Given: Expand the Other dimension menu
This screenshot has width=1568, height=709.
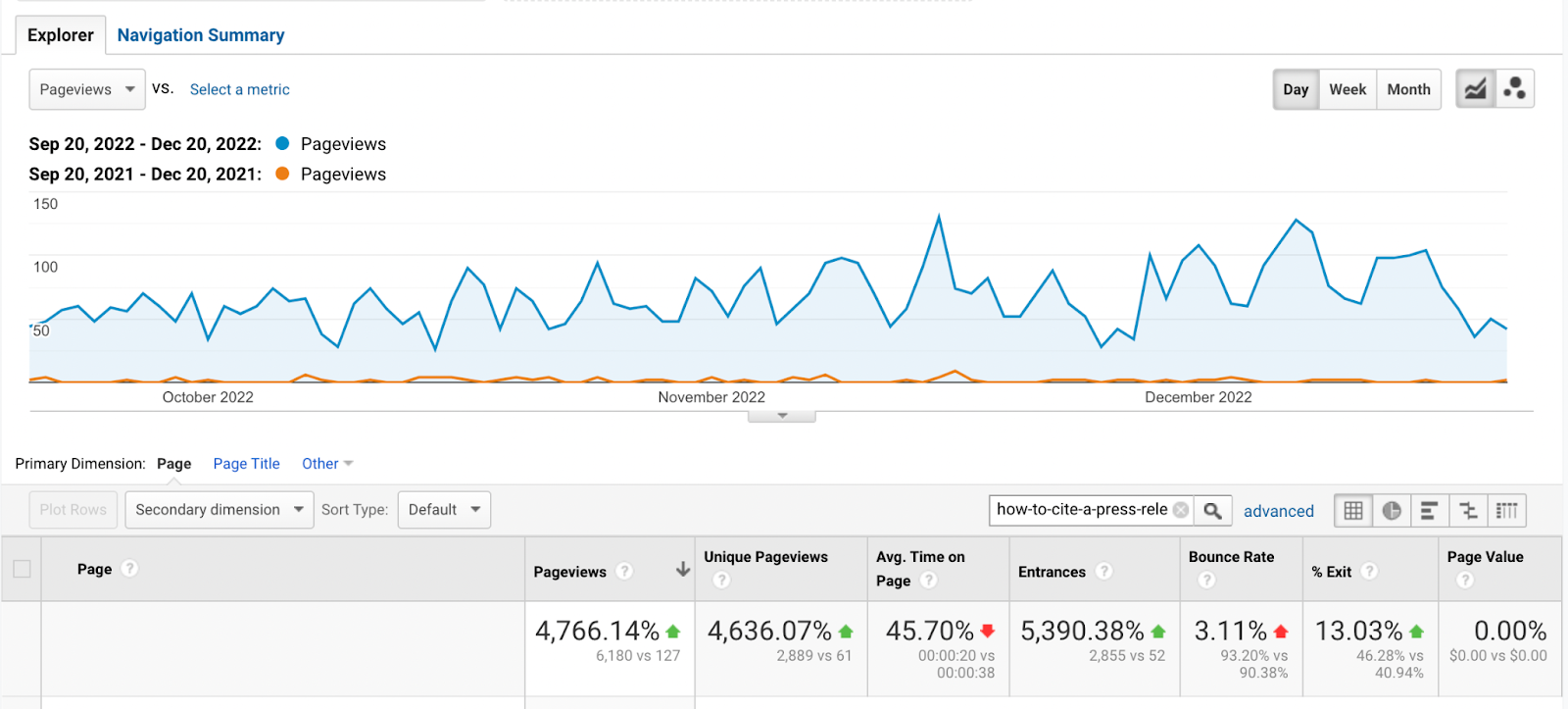Looking at the screenshot, I should pyautogui.click(x=327, y=464).
